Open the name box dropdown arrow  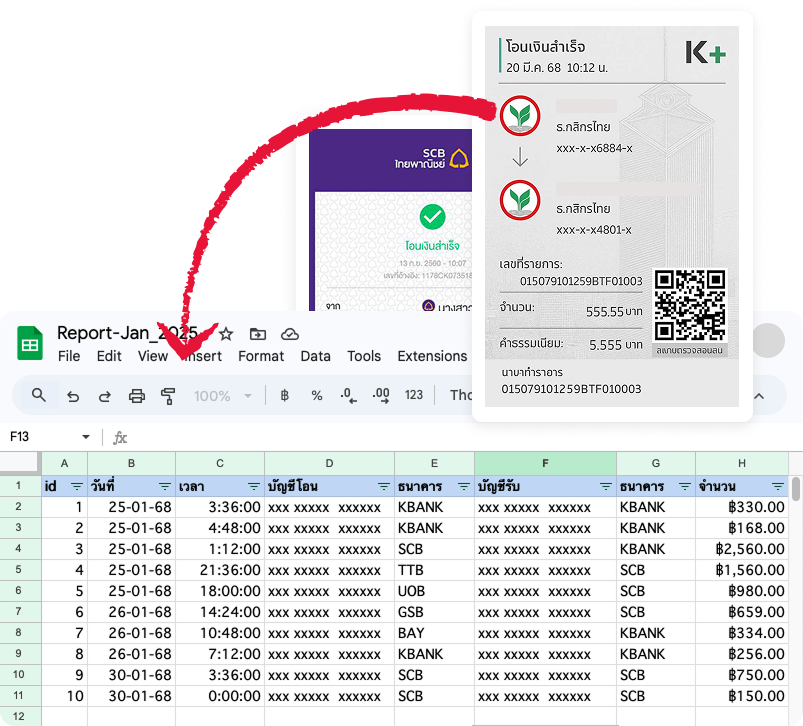tap(86, 437)
